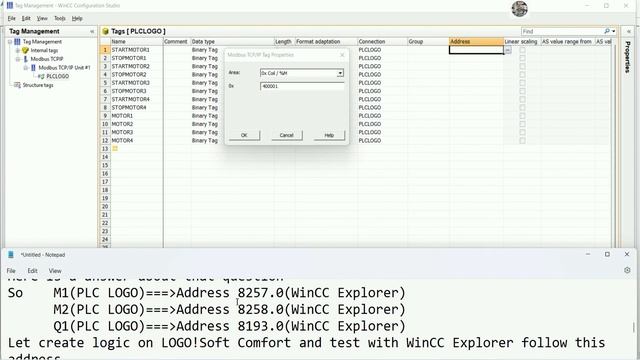
Task: Click the PLCLOGO connection icon in tree
Action: [41, 76]
